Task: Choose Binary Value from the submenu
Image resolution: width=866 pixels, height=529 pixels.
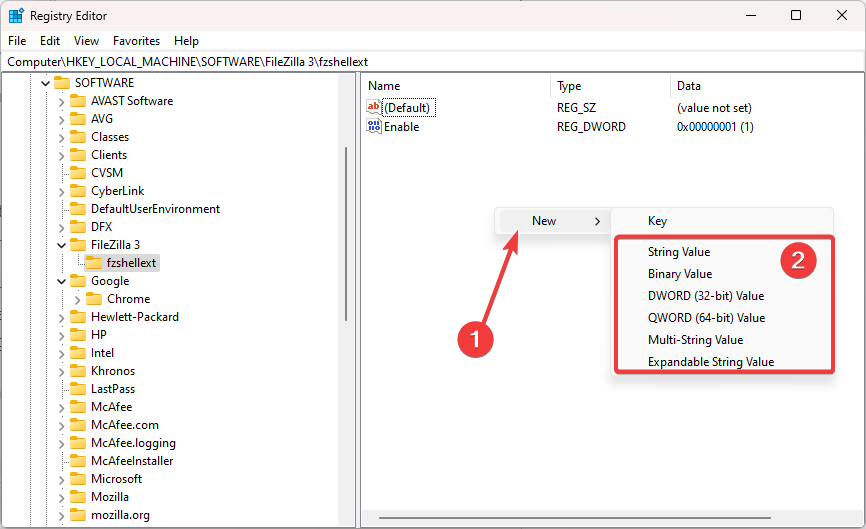Action: pyautogui.click(x=680, y=274)
